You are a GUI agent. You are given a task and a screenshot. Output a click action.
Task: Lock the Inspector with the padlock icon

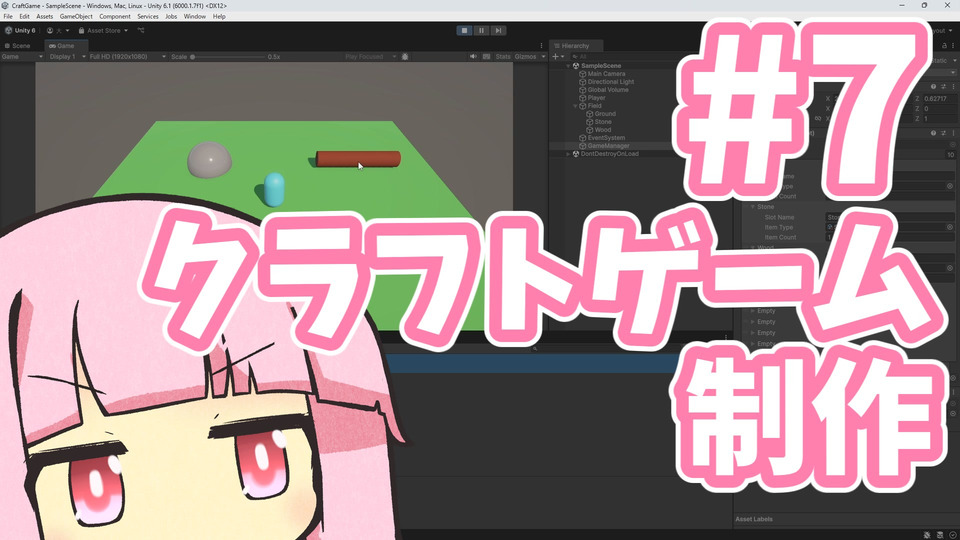coord(944,45)
